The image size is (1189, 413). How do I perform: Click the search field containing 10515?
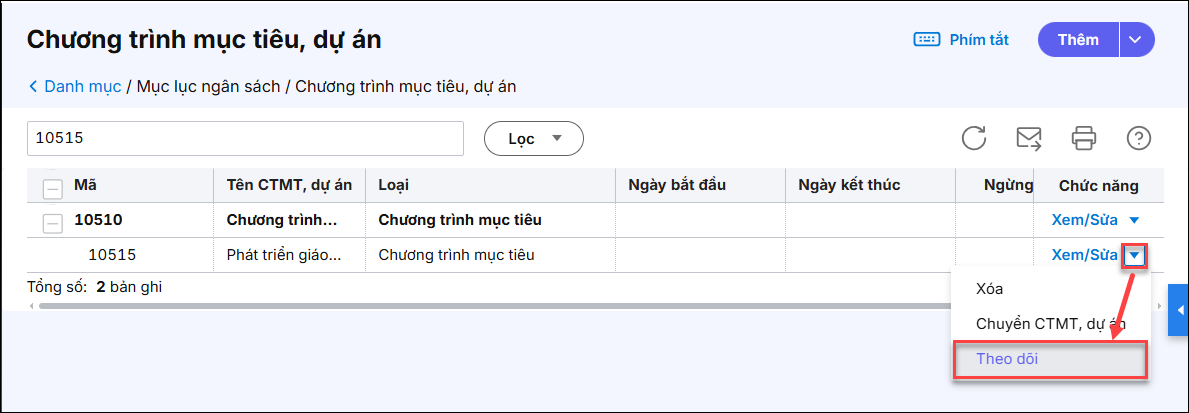(x=245, y=139)
